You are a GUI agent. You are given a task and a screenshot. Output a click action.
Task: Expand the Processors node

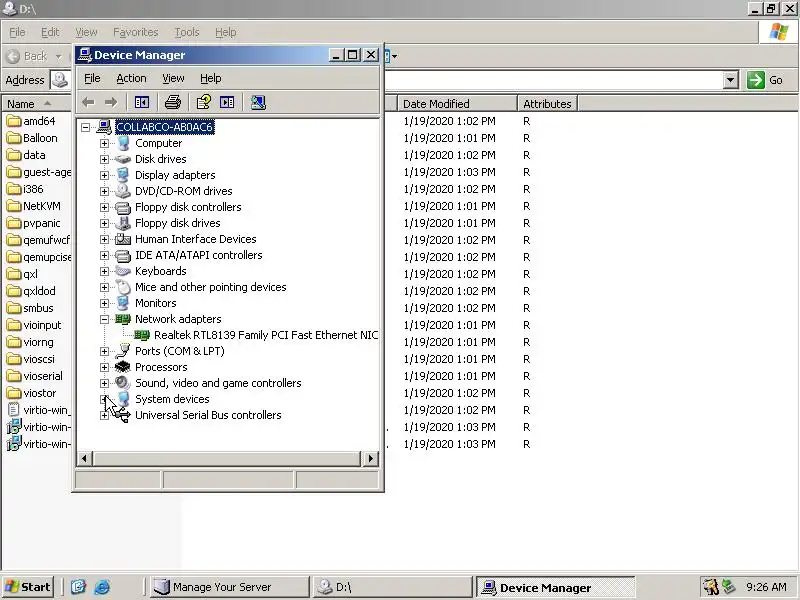(104, 367)
